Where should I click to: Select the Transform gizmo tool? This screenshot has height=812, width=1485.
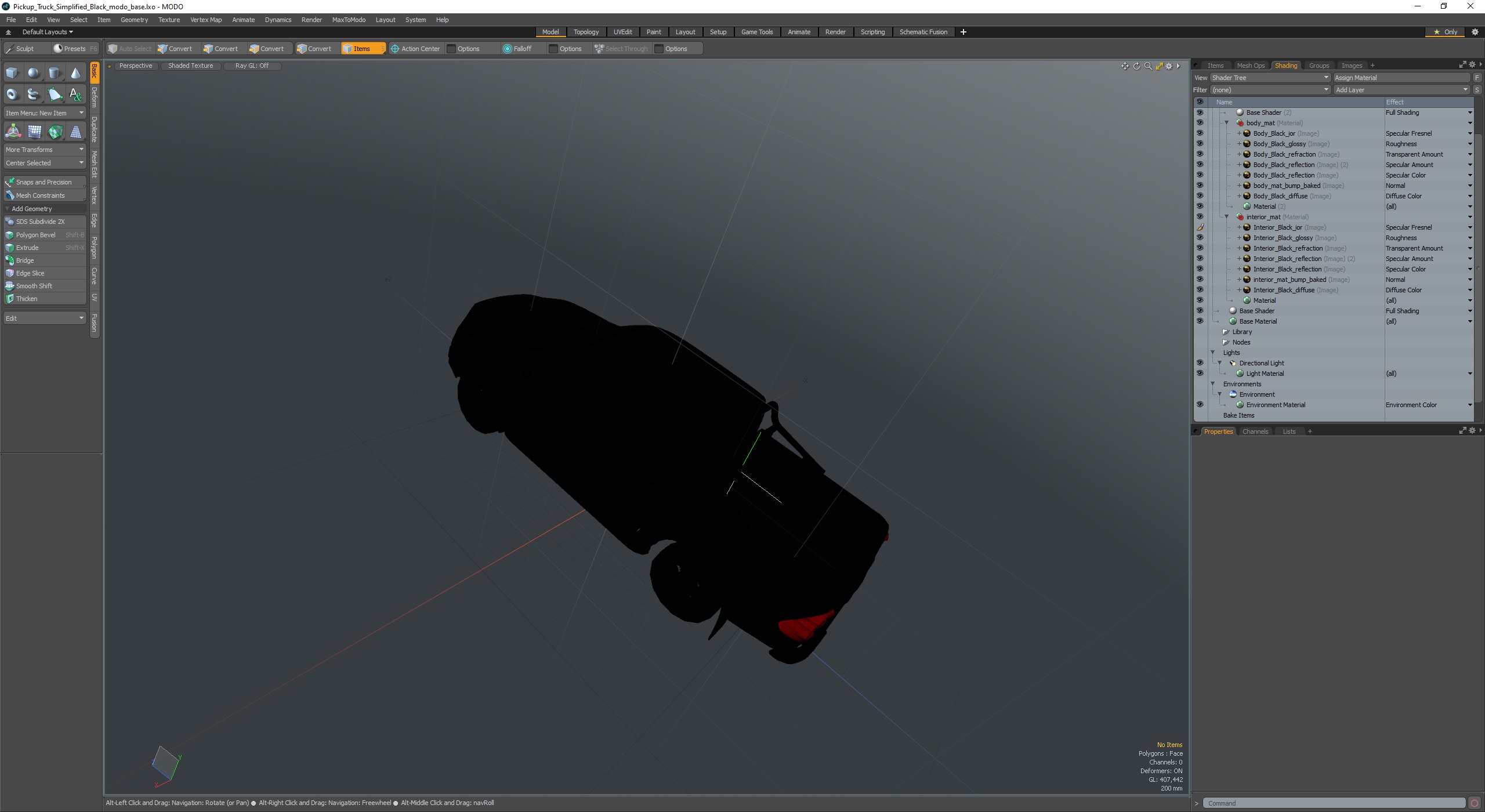click(13, 132)
